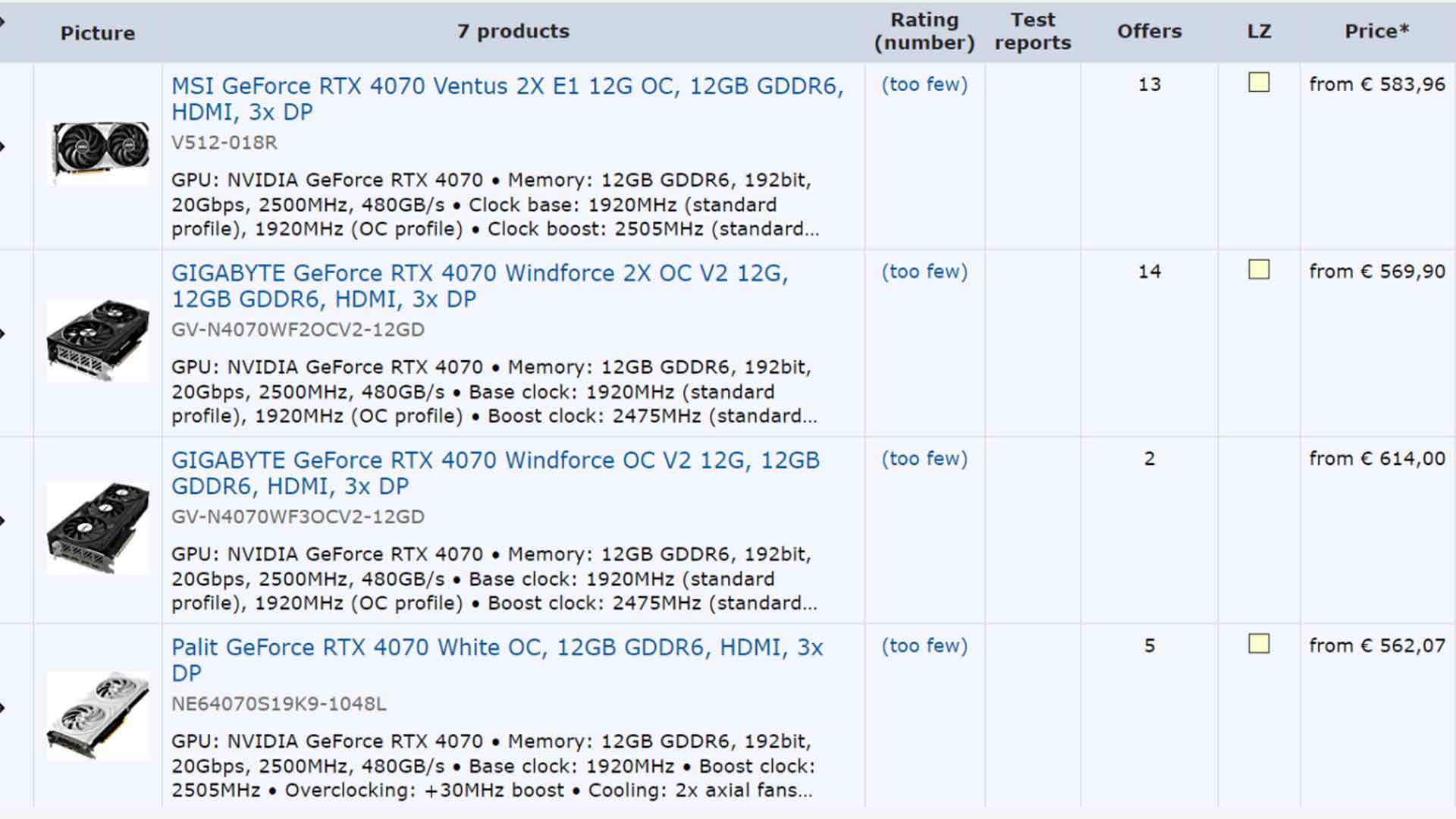Click the MSI Ventus 2X card thumbnail
Viewport: 1456px width, 819px height.
point(98,152)
